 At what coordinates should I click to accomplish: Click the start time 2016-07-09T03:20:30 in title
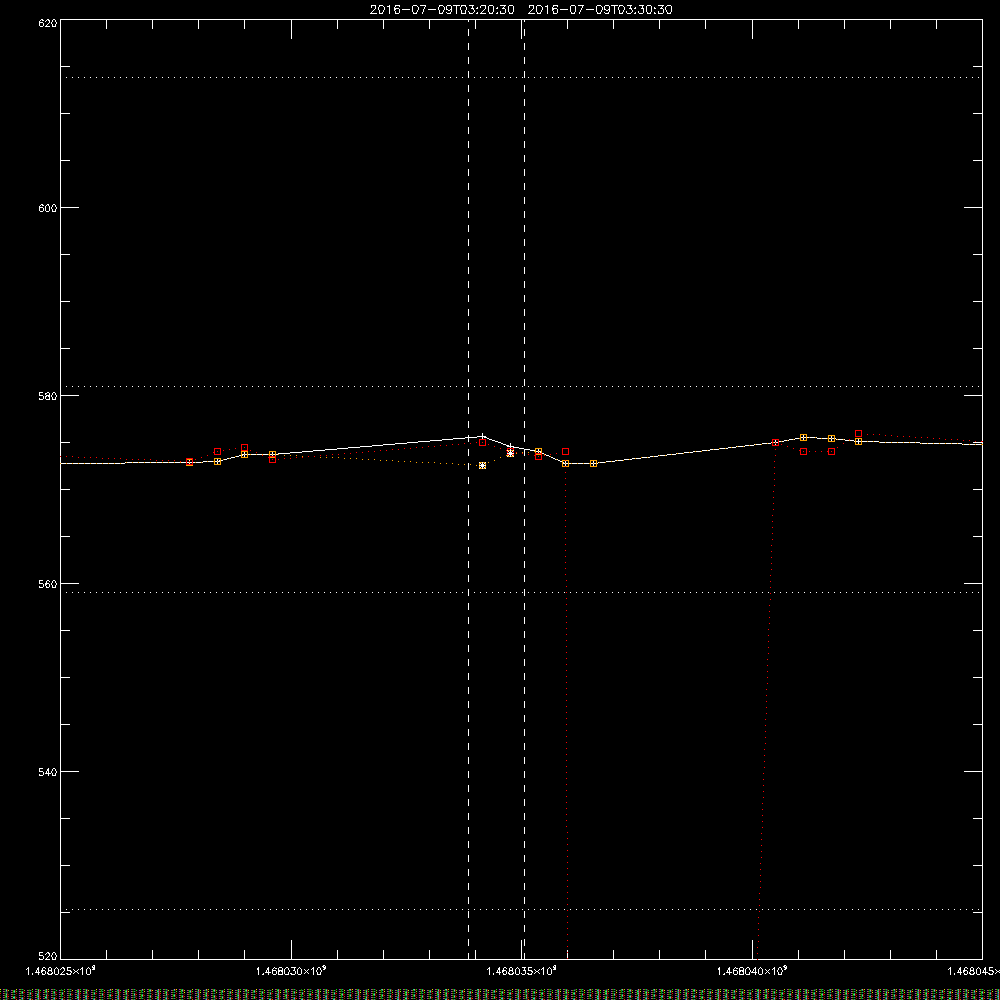pos(442,10)
